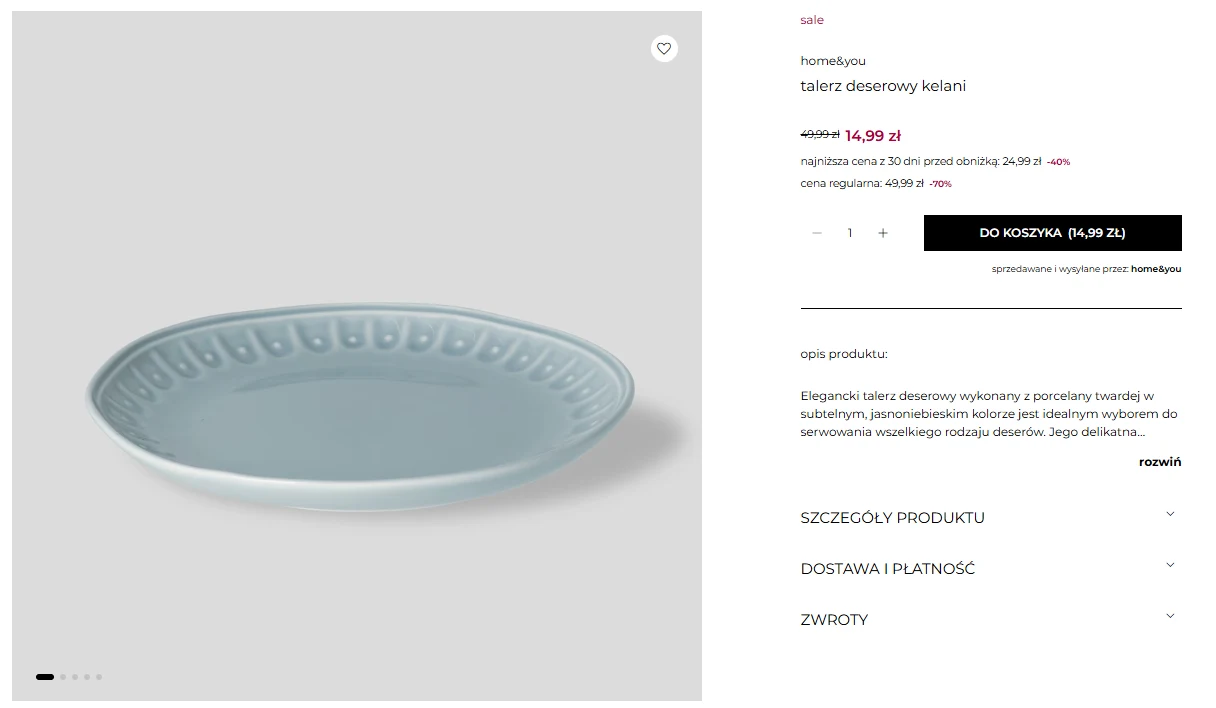The width and height of the screenshot is (1216, 708).
Task: Expand the ZWROTY section
Action: pyautogui.click(x=834, y=619)
